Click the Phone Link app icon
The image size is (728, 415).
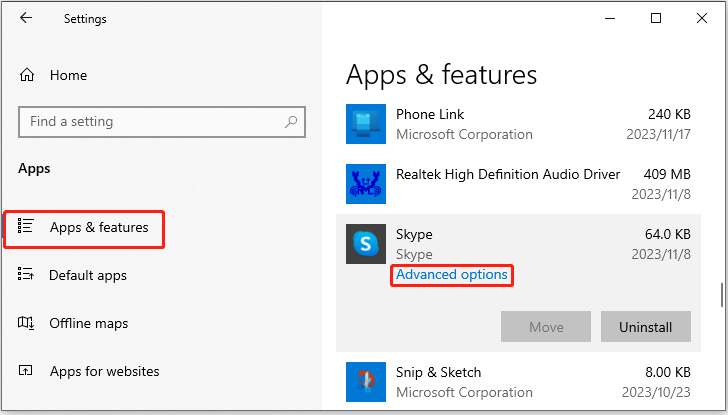tap(366, 124)
